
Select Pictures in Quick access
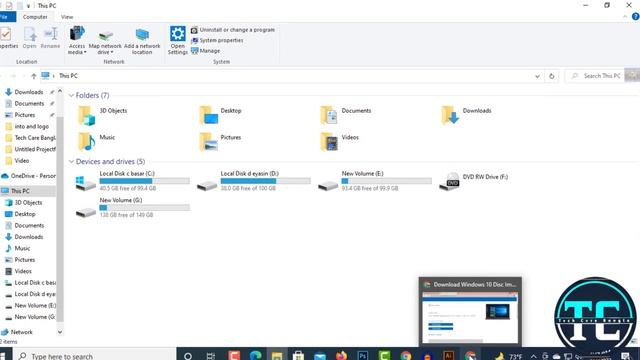pos(25,115)
